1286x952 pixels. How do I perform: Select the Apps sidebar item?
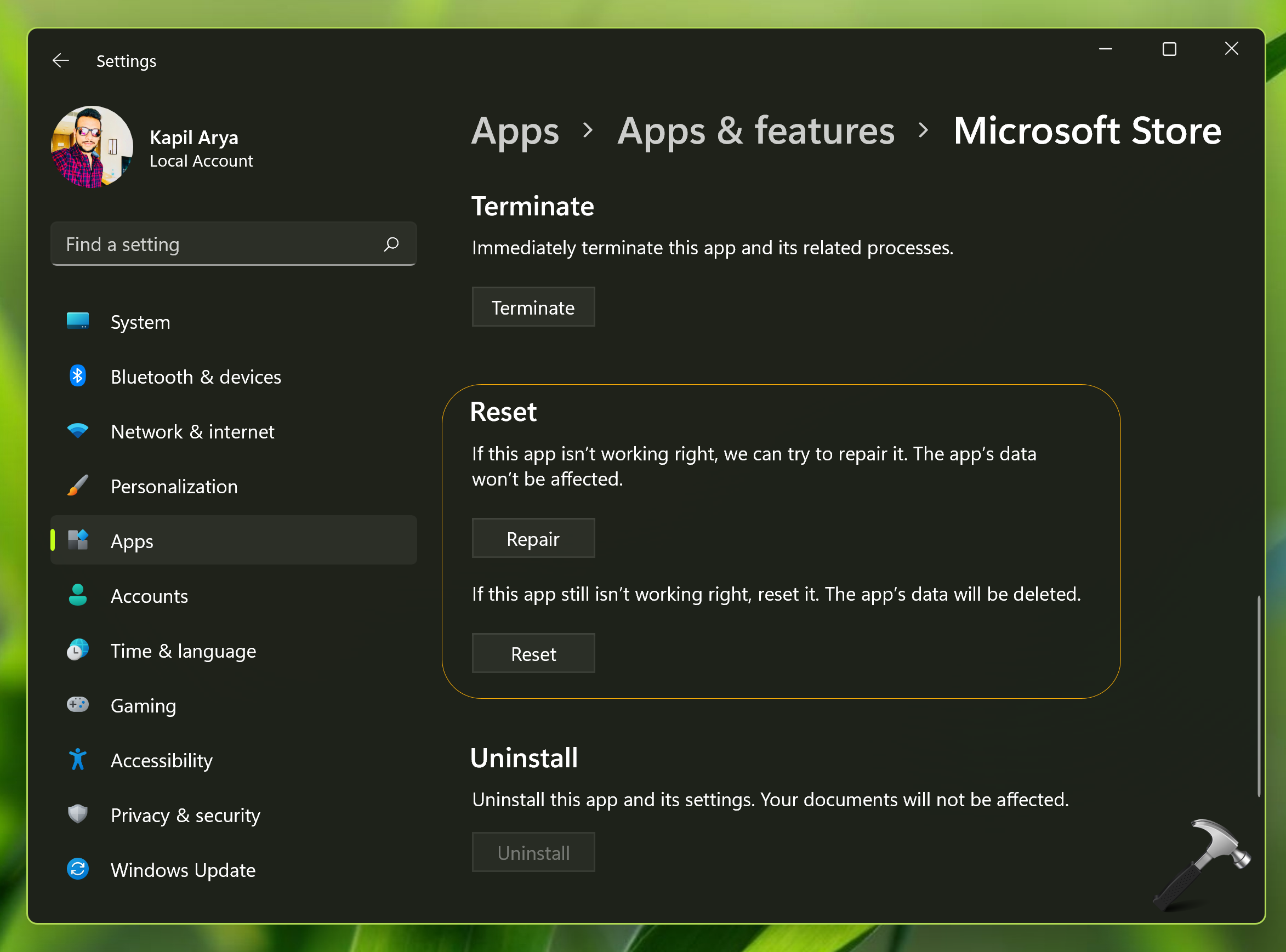click(234, 540)
